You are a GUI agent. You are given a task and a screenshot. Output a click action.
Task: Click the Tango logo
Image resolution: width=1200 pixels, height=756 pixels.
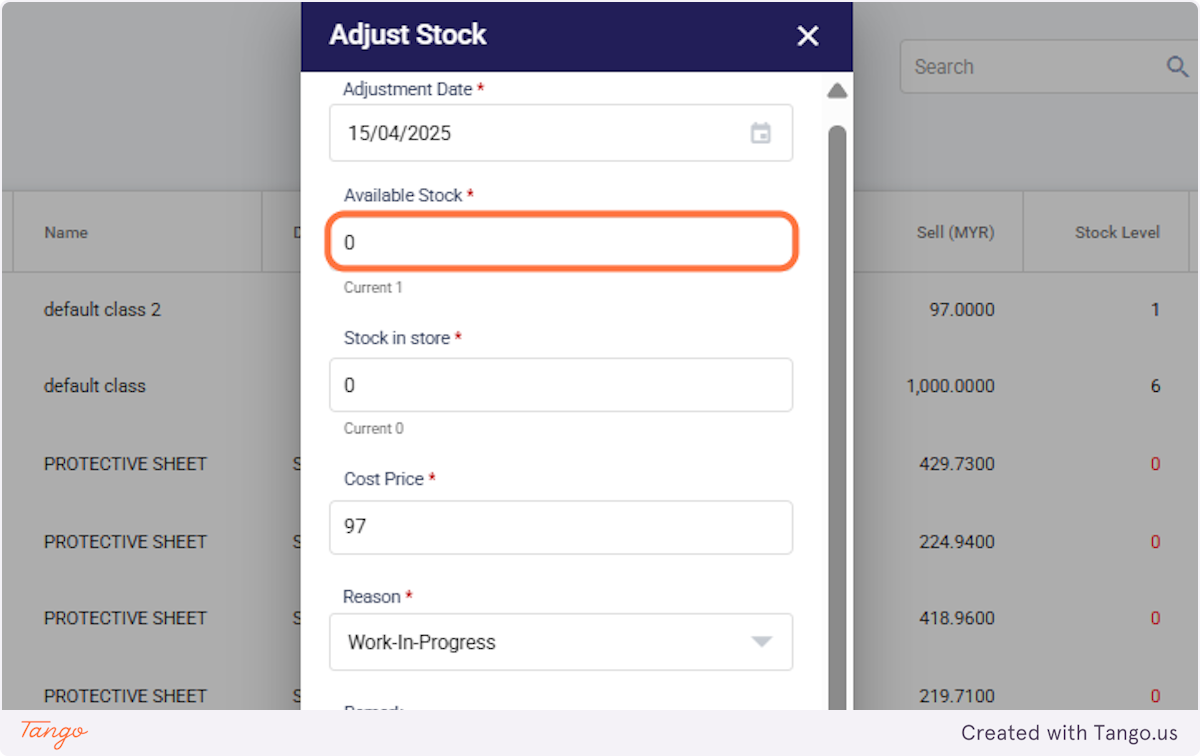(x=54, y=733)
